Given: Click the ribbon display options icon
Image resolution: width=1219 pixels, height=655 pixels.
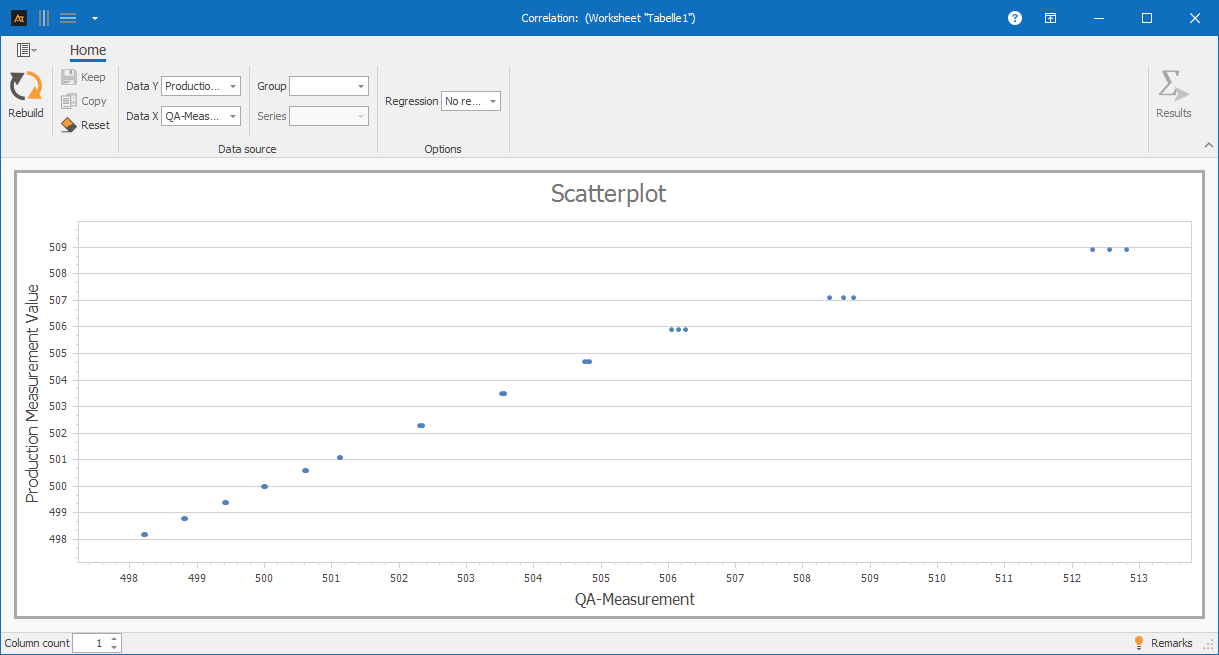Looking at the screenshot, I should click(x=1051, y=18).
